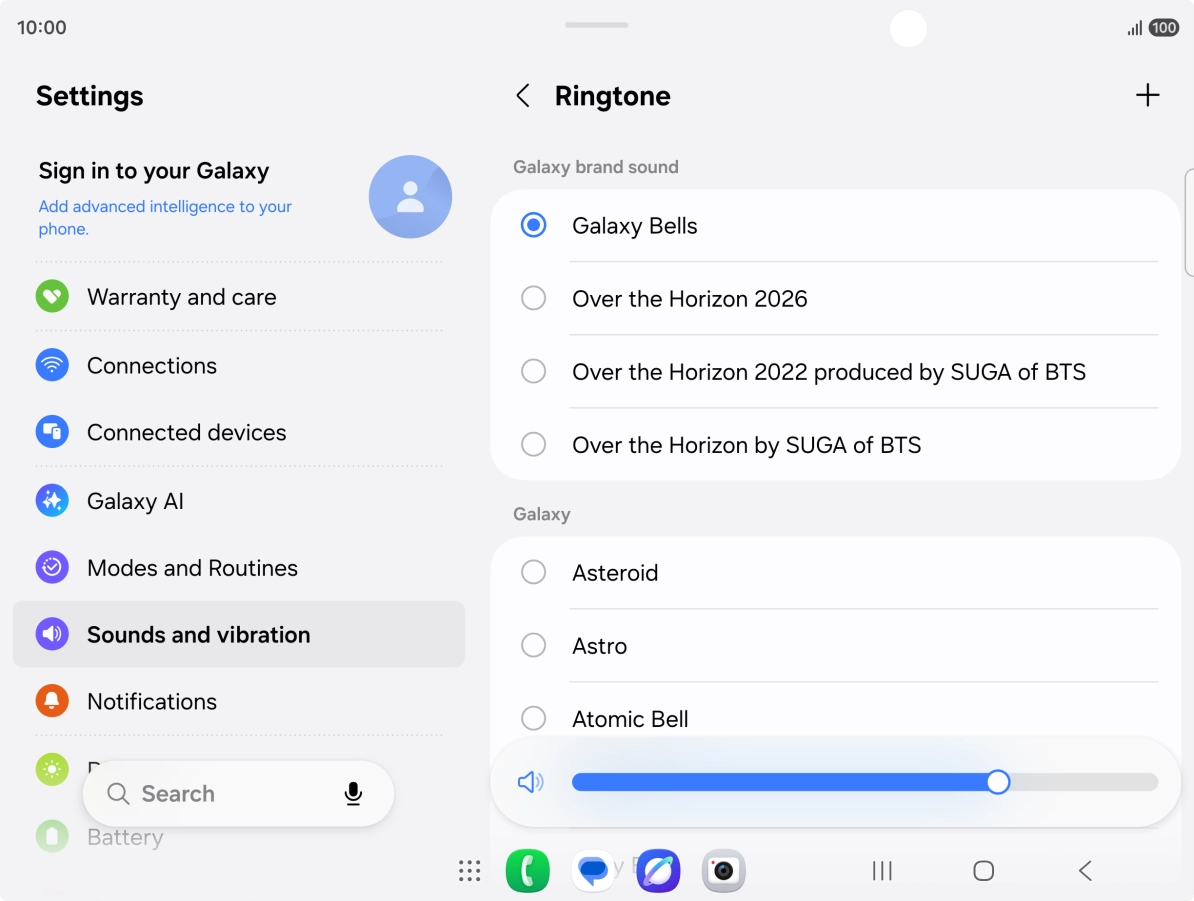1194x901 pixels.
Task: Select Asteroid ringtone
Action: pyautogui.click(x=835, y=573)
